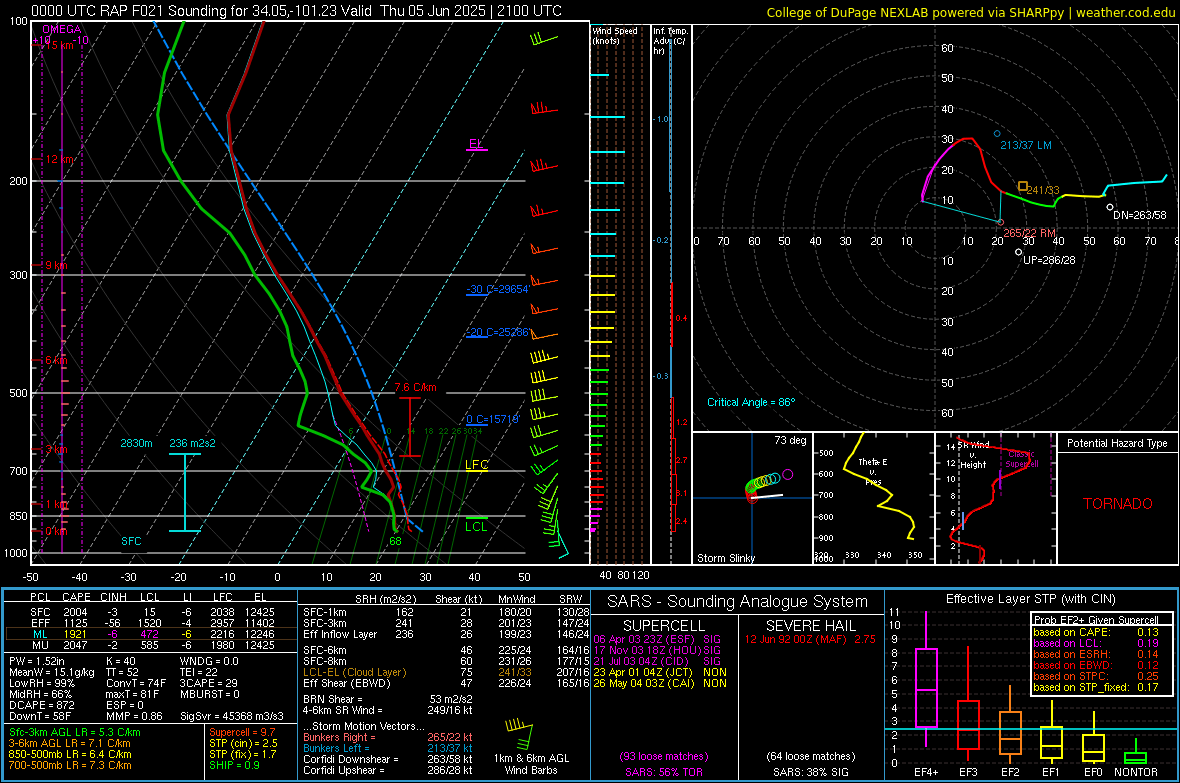Select the highlighted ML parcel row

click(x=152, y=634)
